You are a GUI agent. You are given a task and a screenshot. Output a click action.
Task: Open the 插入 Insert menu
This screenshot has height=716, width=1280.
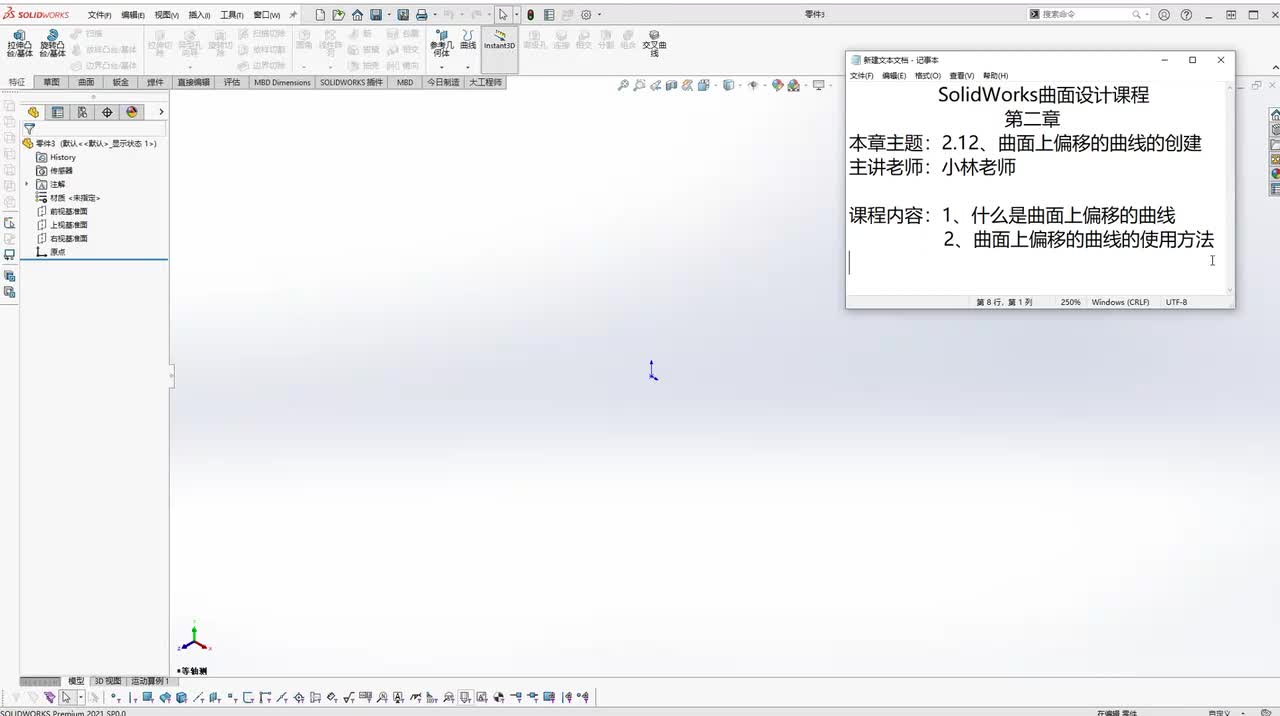199,15
